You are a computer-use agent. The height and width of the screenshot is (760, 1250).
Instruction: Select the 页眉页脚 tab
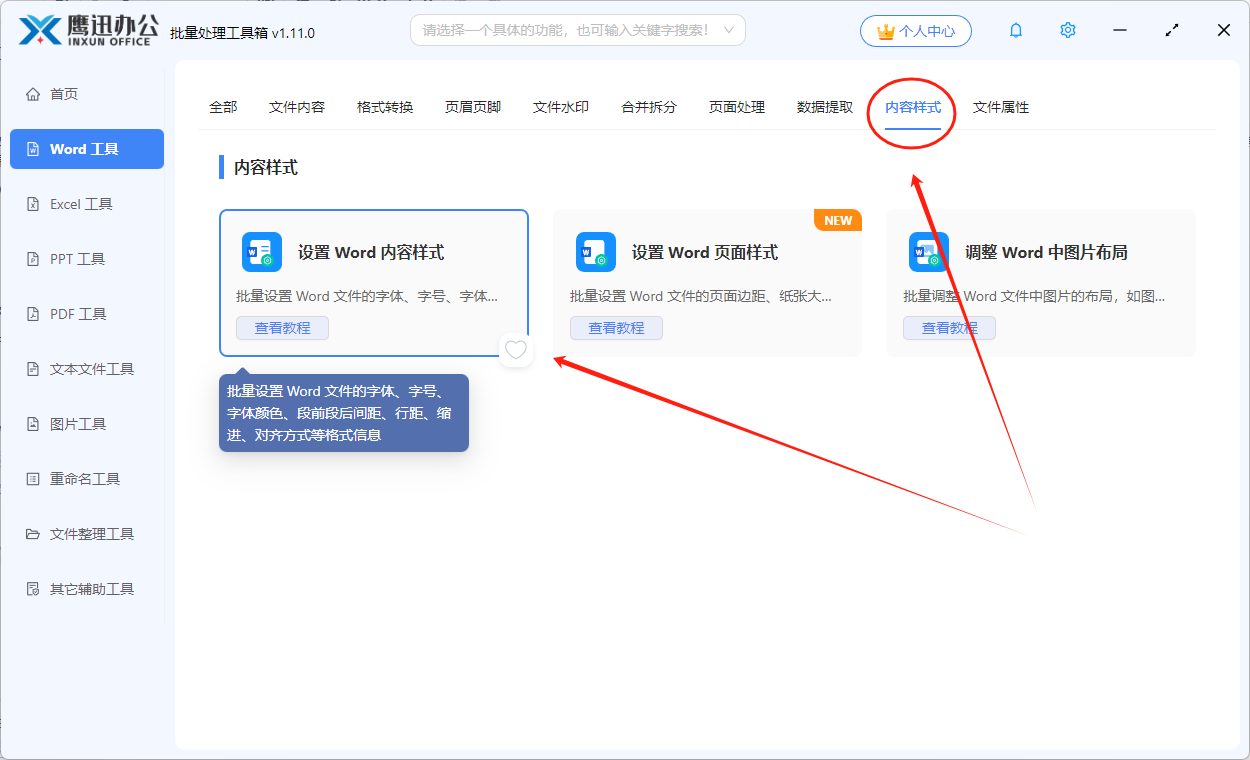[x=473, y=107]
